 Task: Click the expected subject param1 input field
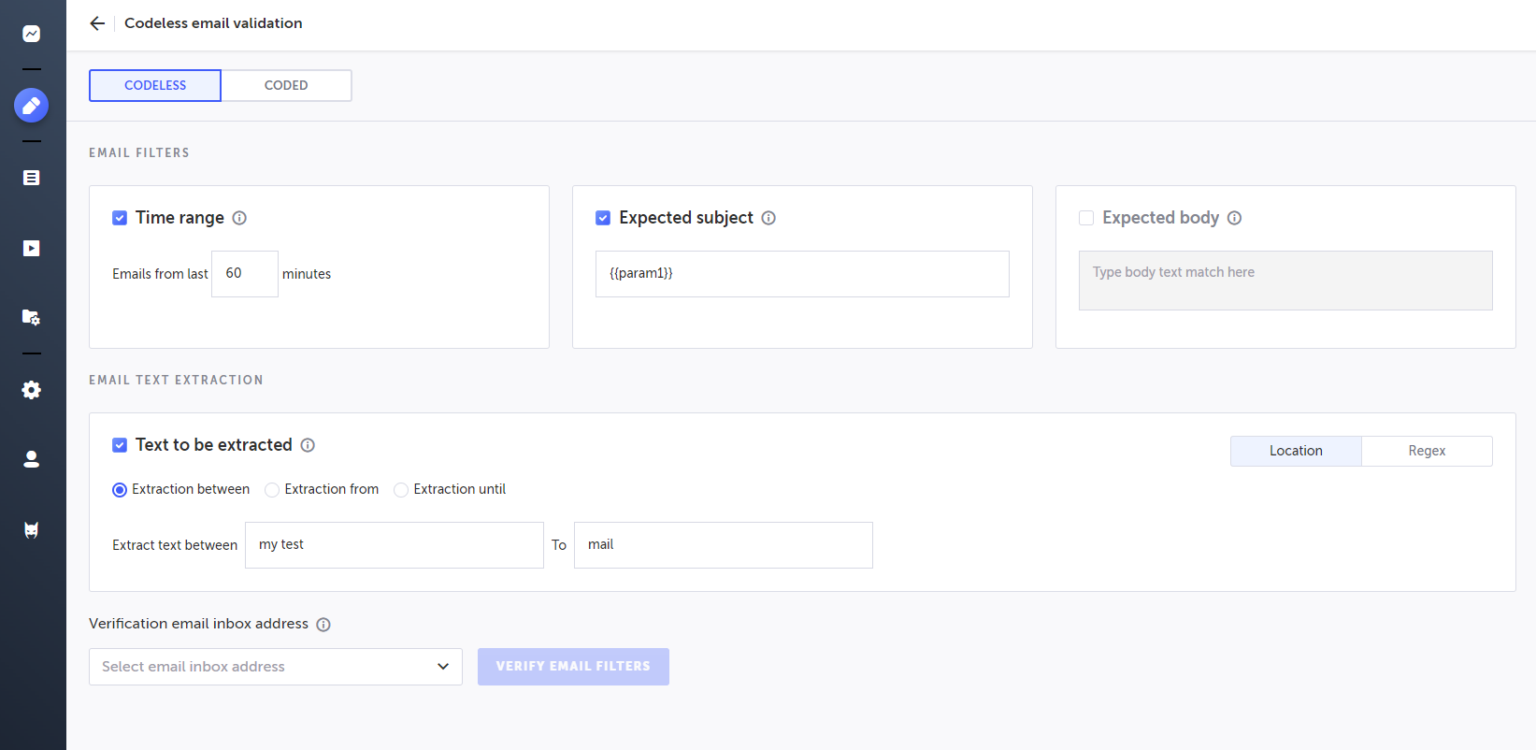tap(802, 273)
